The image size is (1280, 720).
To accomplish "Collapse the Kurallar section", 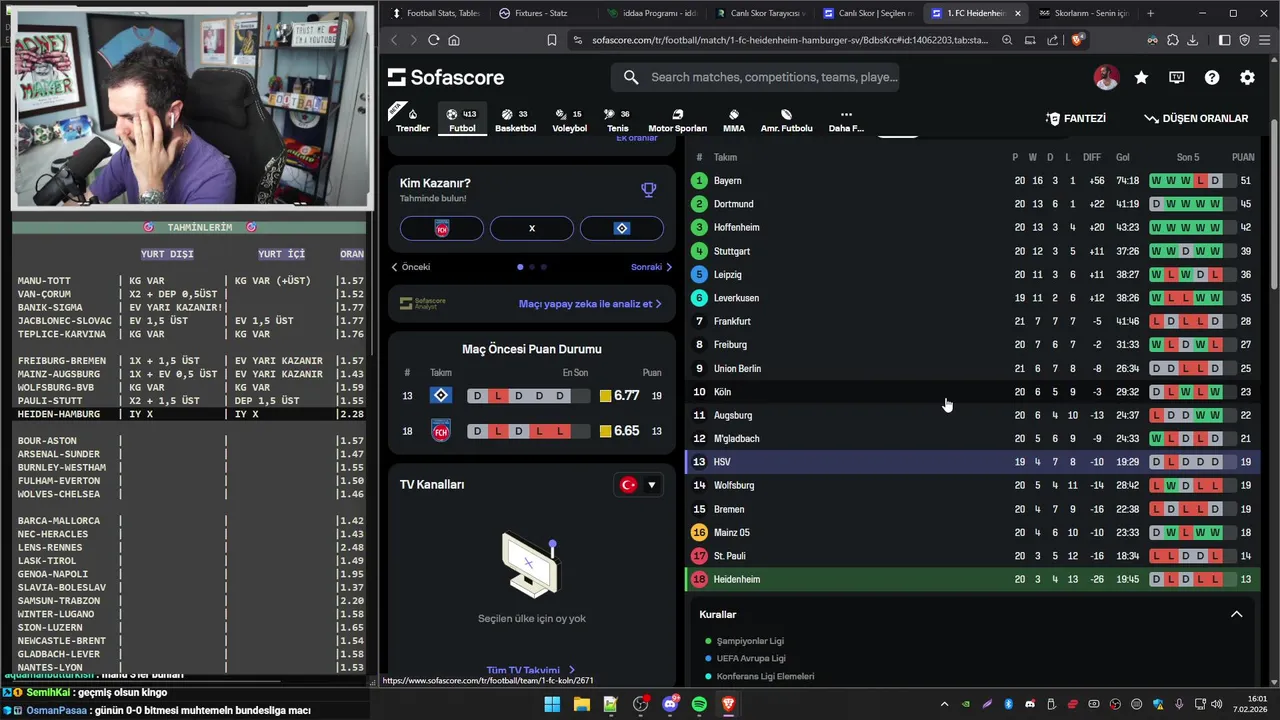I will [x=1236, y=614].
